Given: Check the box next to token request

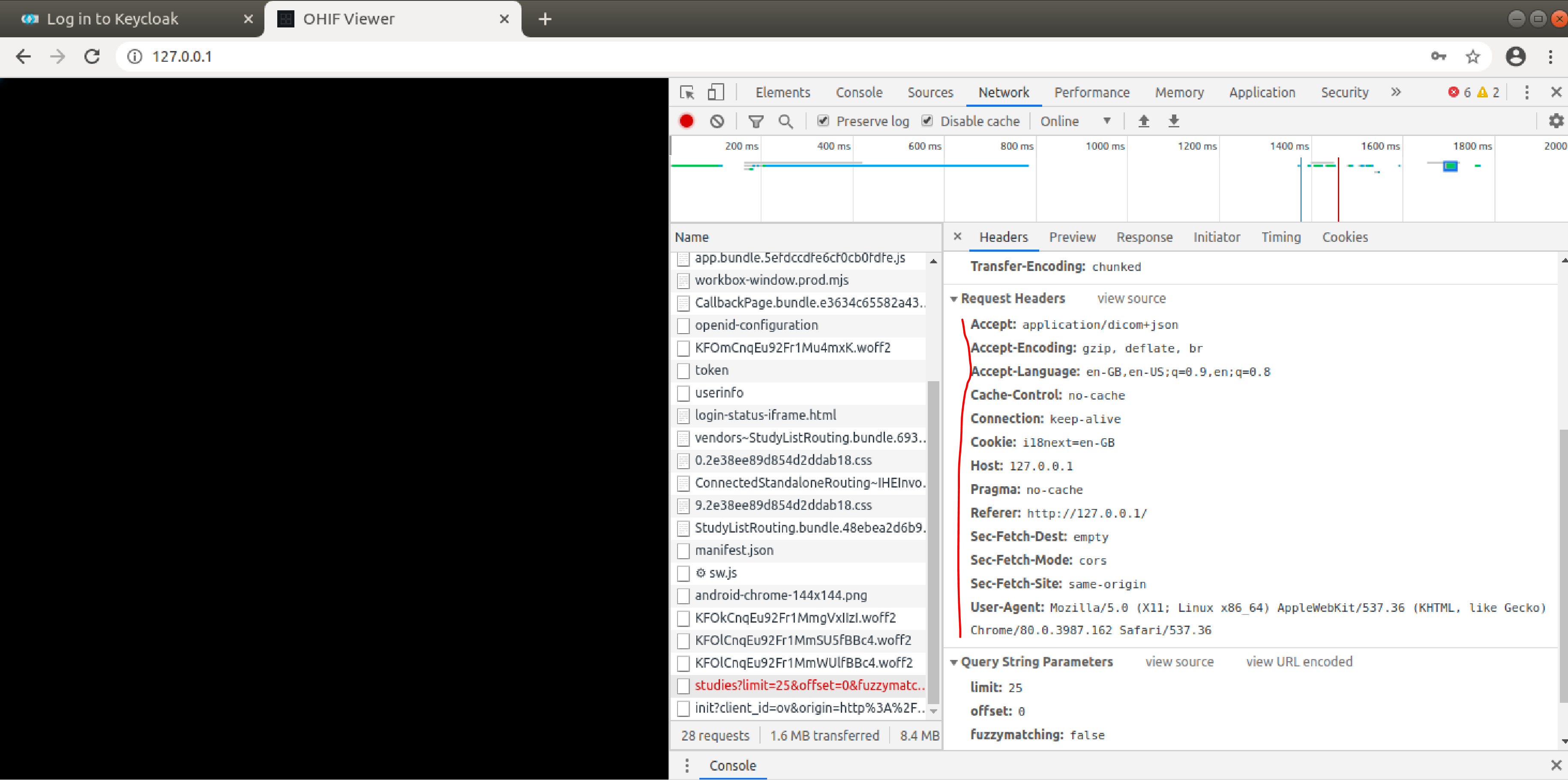Looking at the screenshot, I should pyautogui.click(x=683, y=370).
